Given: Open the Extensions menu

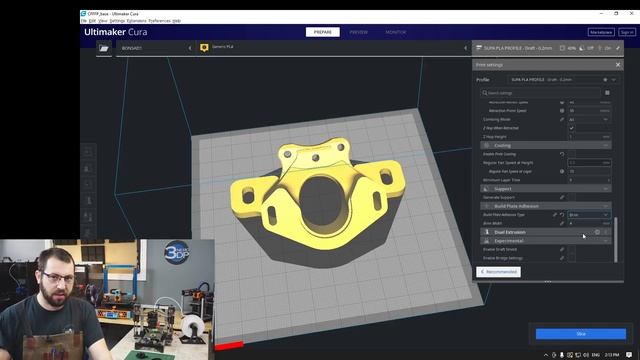Looking at the screenshot, I should point(136,21).
